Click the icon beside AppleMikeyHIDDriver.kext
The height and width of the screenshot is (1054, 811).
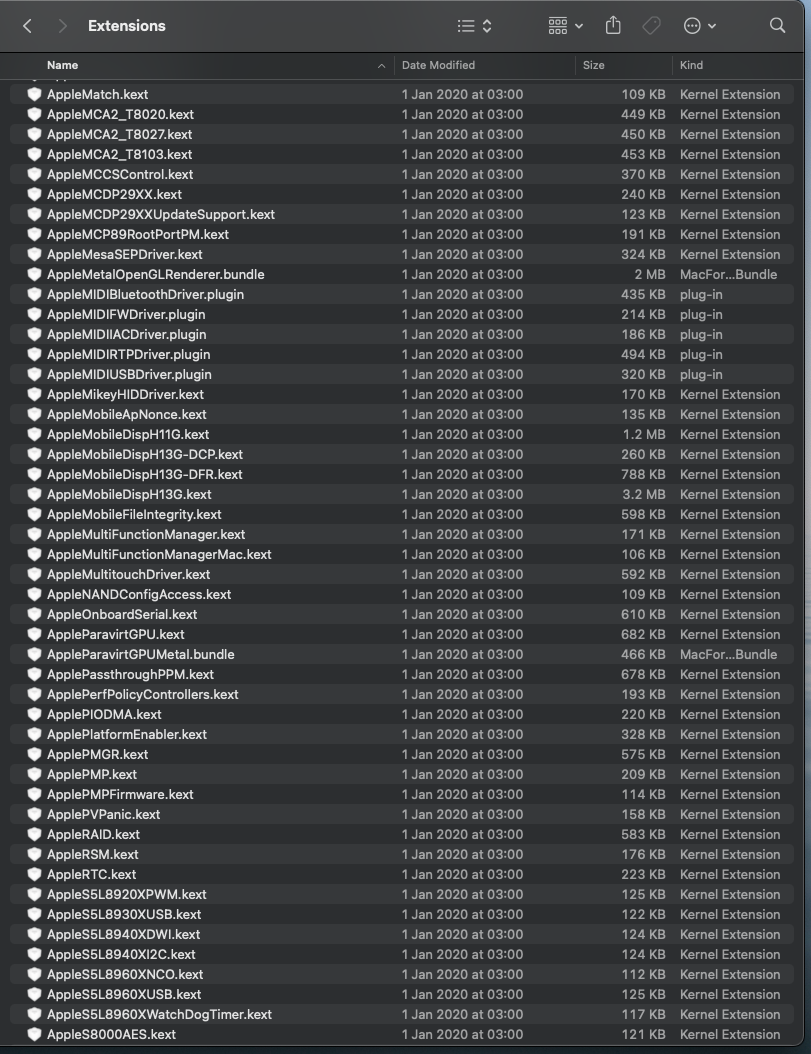point(34,395)
